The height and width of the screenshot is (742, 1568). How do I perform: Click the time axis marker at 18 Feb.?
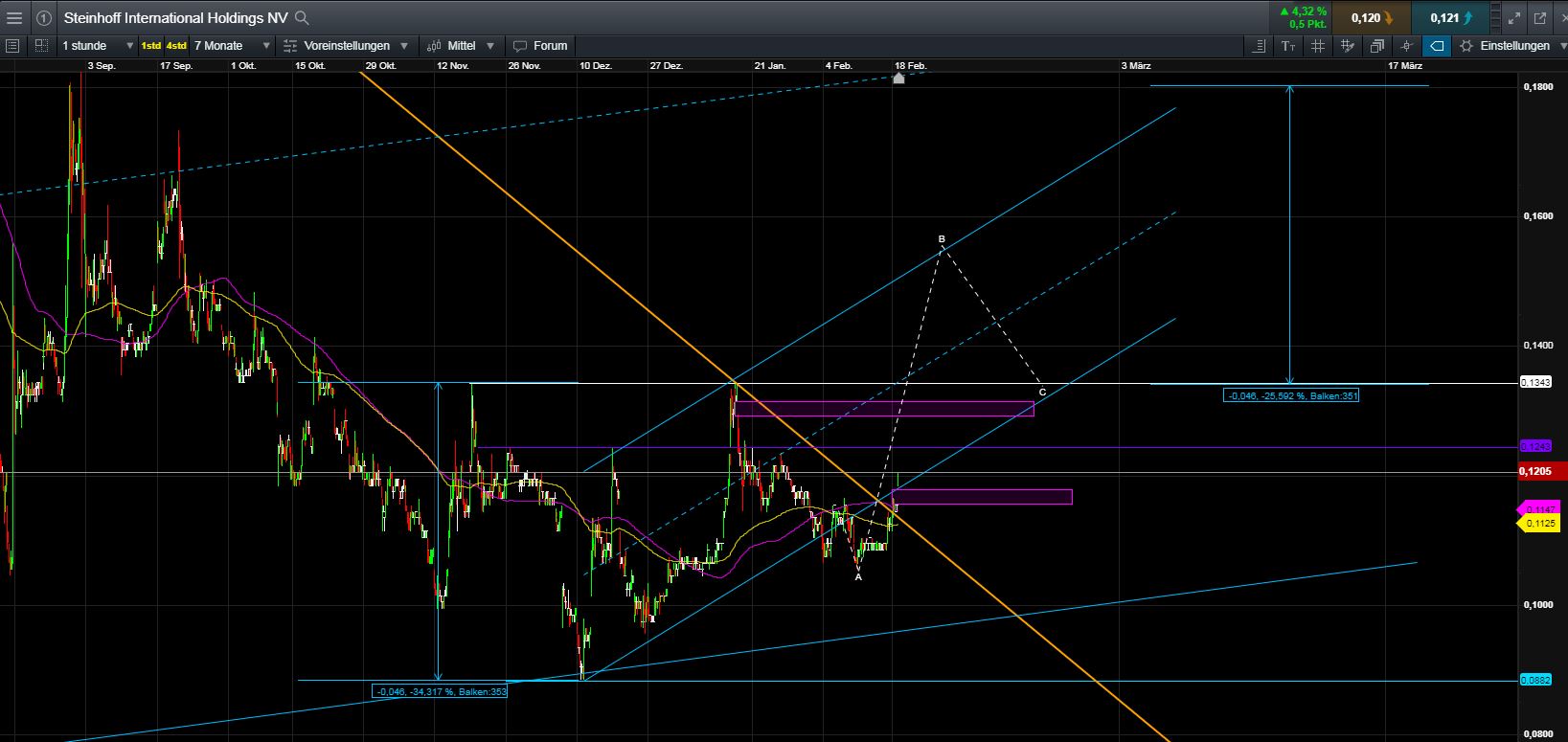pyautogui.click(x=898, y=78)
